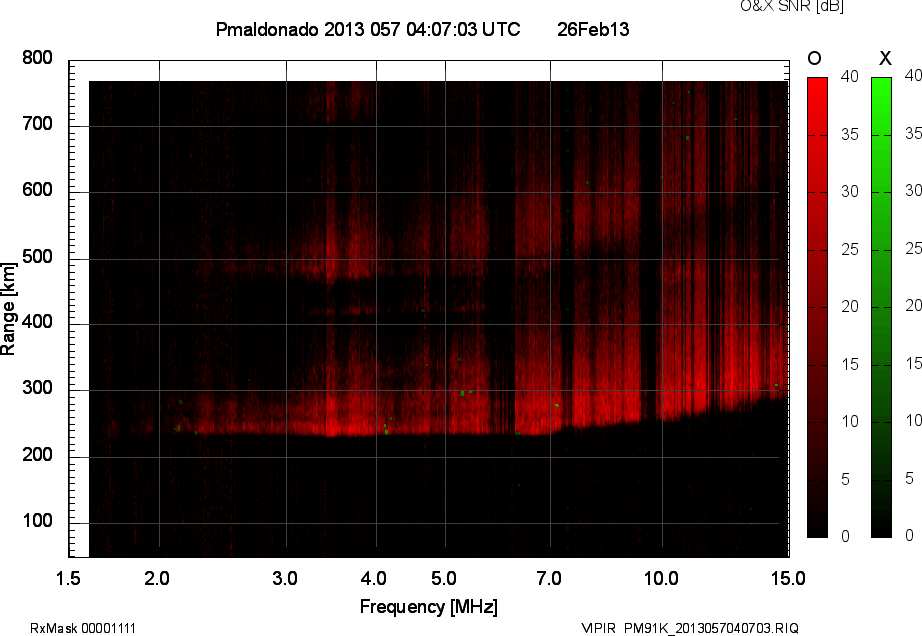Click the 7.0 MHz frequency tick label
The image size is (922, 636).
[549, 578]
